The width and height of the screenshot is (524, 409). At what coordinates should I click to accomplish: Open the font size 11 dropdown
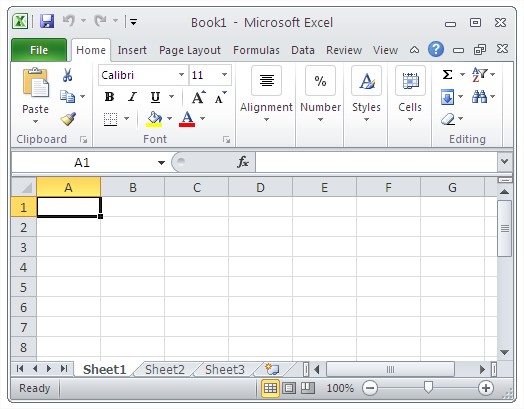224,75
